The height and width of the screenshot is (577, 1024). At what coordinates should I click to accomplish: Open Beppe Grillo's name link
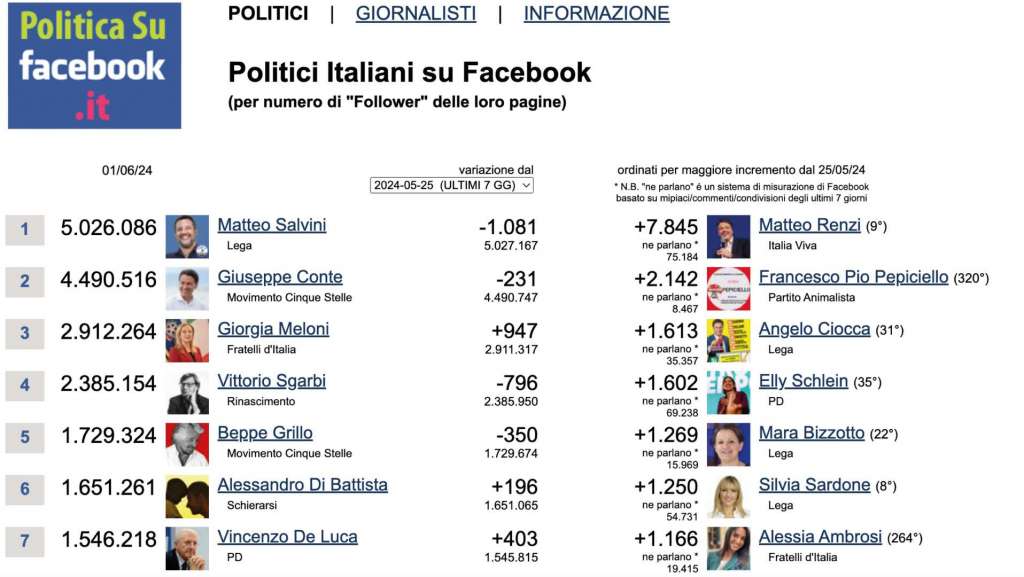[264, 433]
